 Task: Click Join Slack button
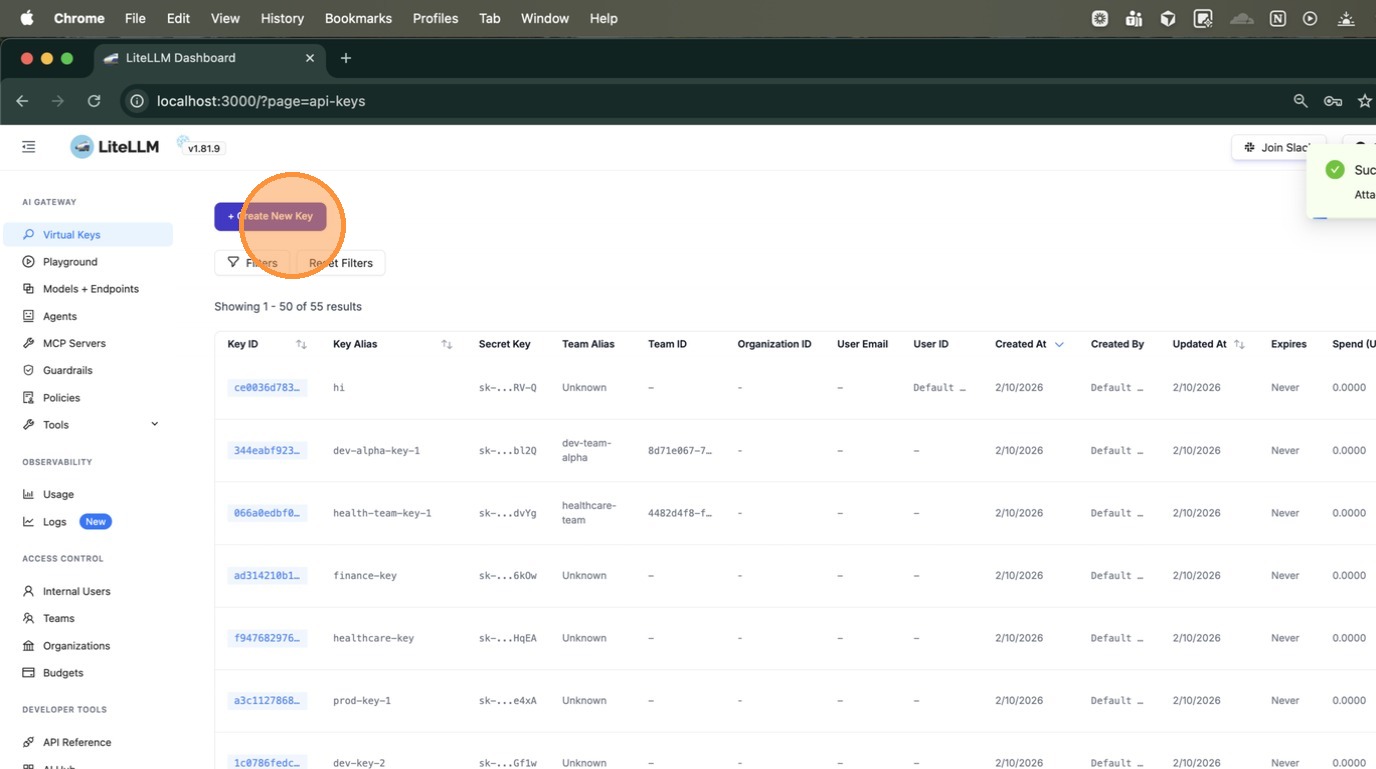pyautogui.click(x=1279, y=147)
